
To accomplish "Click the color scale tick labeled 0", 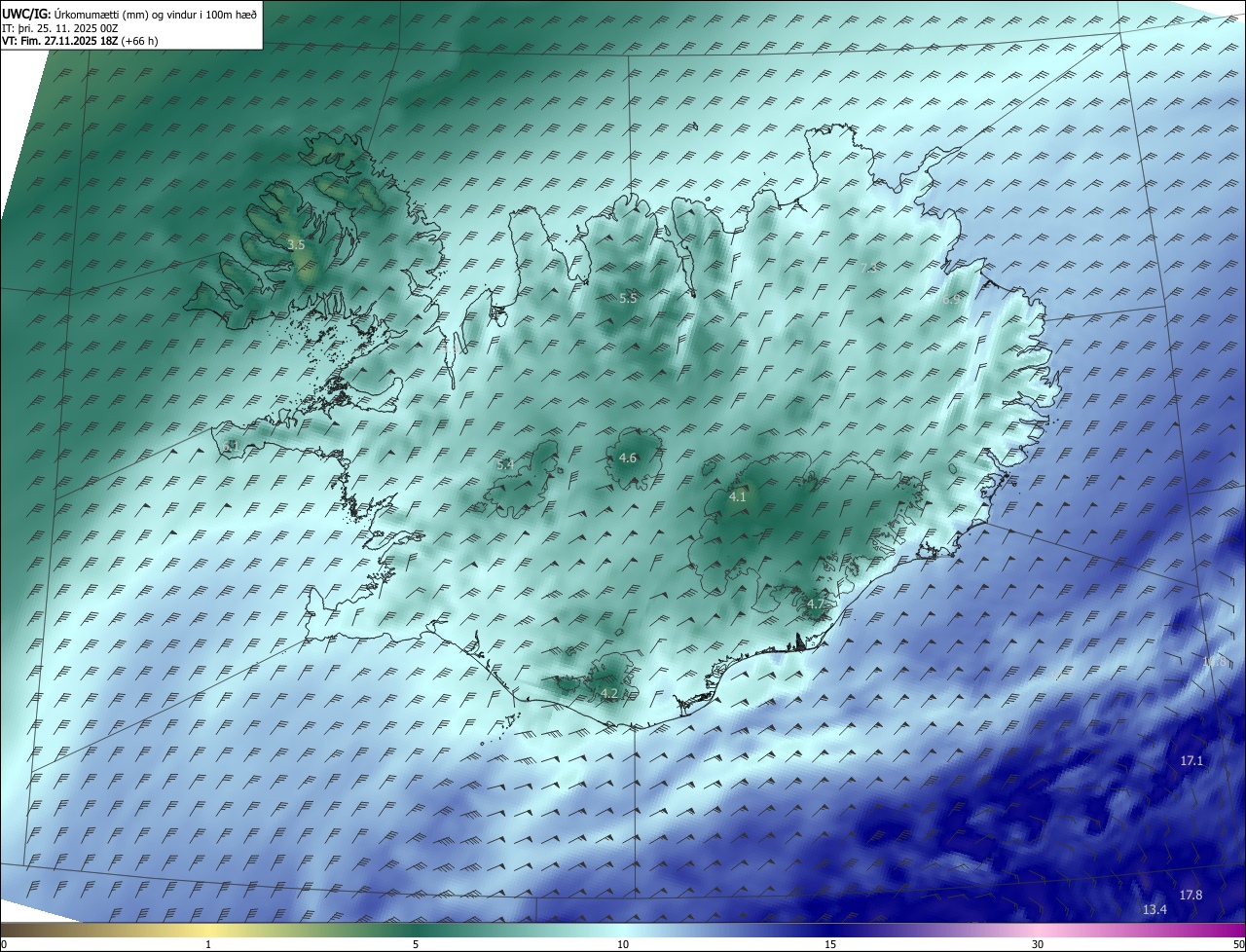I will 4,944.
